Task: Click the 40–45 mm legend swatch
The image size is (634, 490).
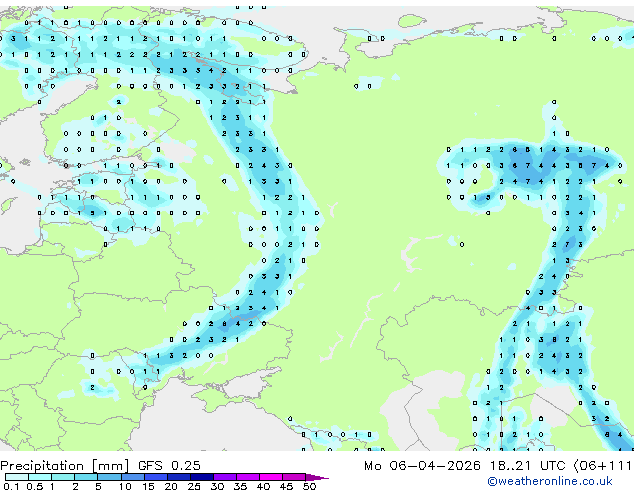Action: click(271, 477)
